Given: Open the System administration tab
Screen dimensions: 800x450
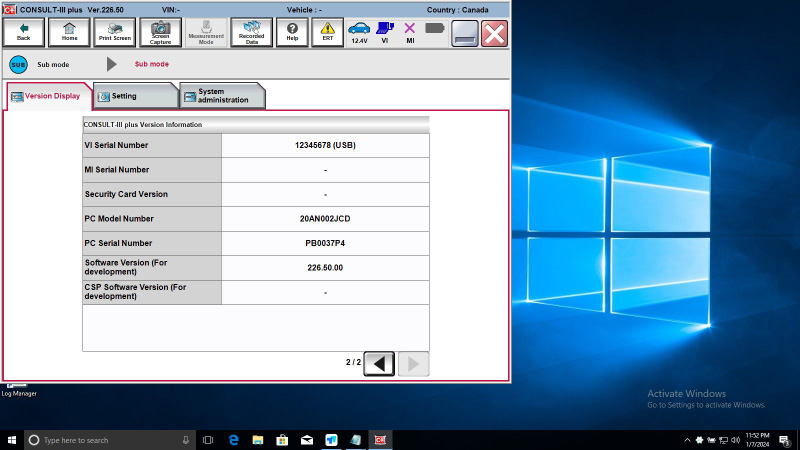Looking at the screenshot, I should pos(222,96).
